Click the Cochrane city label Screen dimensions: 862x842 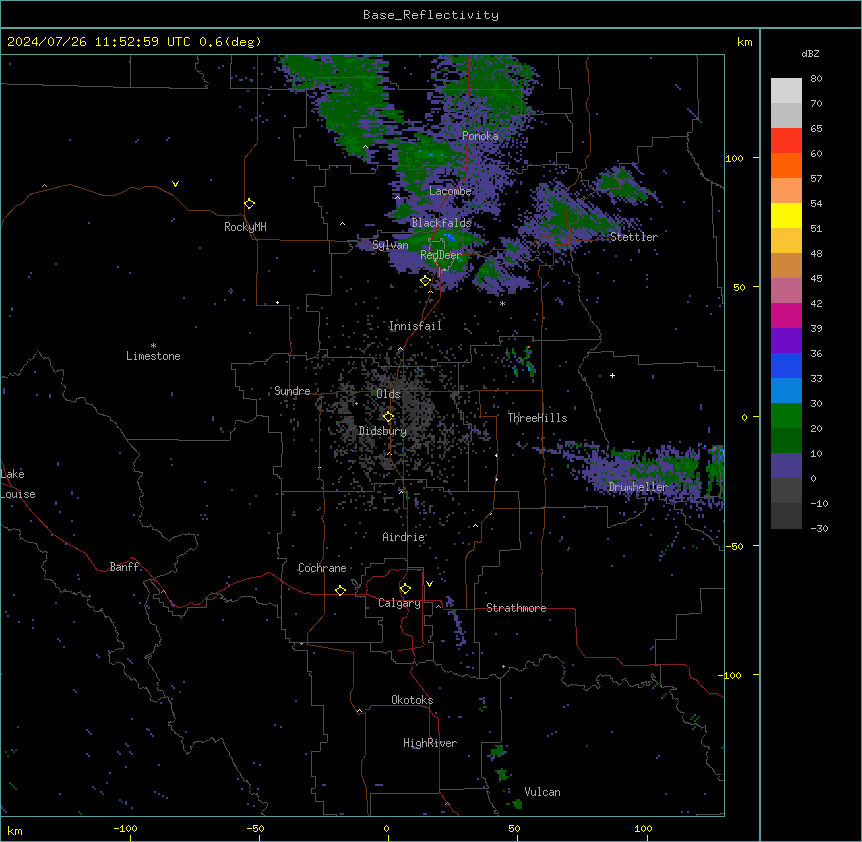pyautogui.click(x=322, y=568)
